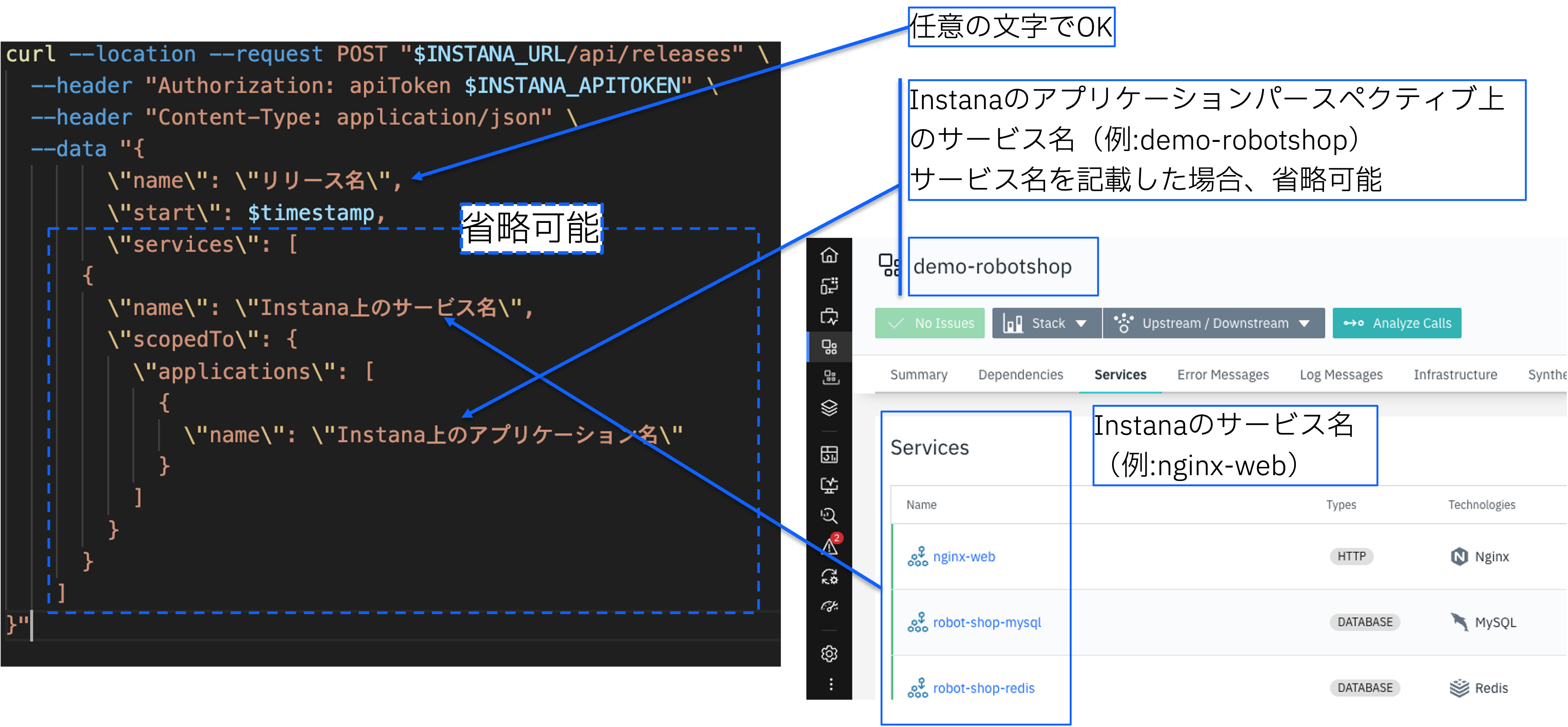Click the briefcase pulse sidebar icon

coord(829,317)
